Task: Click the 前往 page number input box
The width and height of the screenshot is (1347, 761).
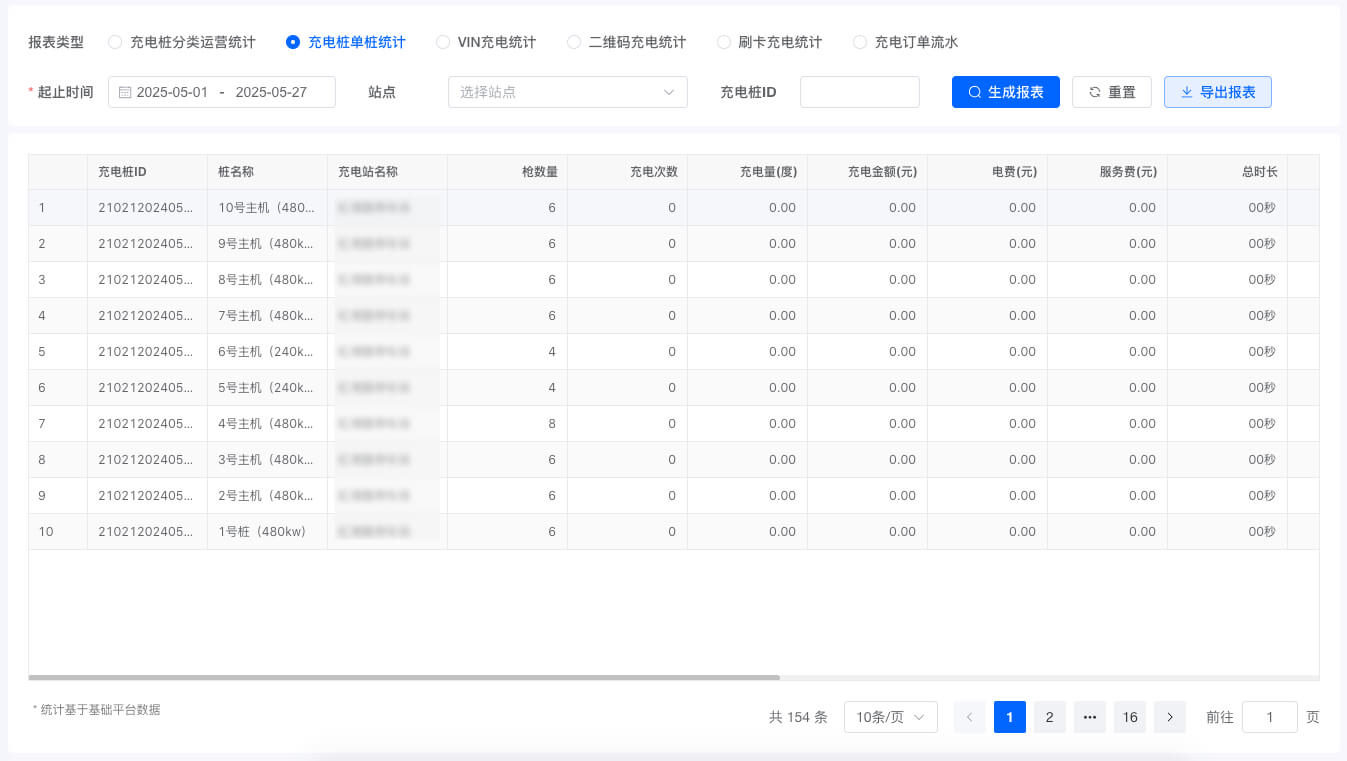Action: point(1269,717)
